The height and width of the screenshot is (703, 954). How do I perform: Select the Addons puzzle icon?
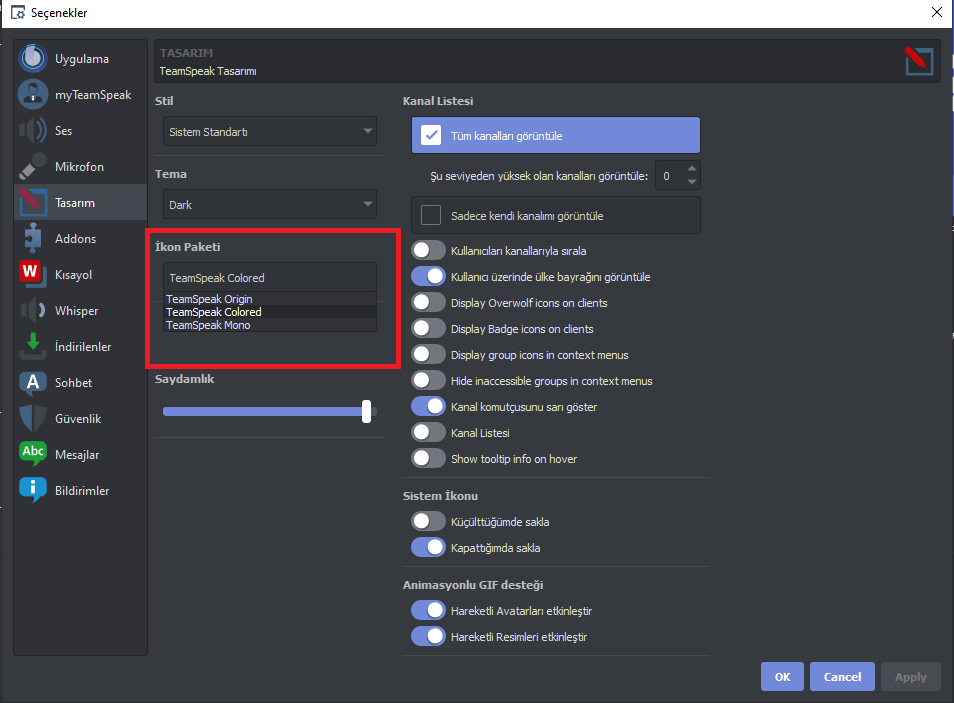click(33, 238)
